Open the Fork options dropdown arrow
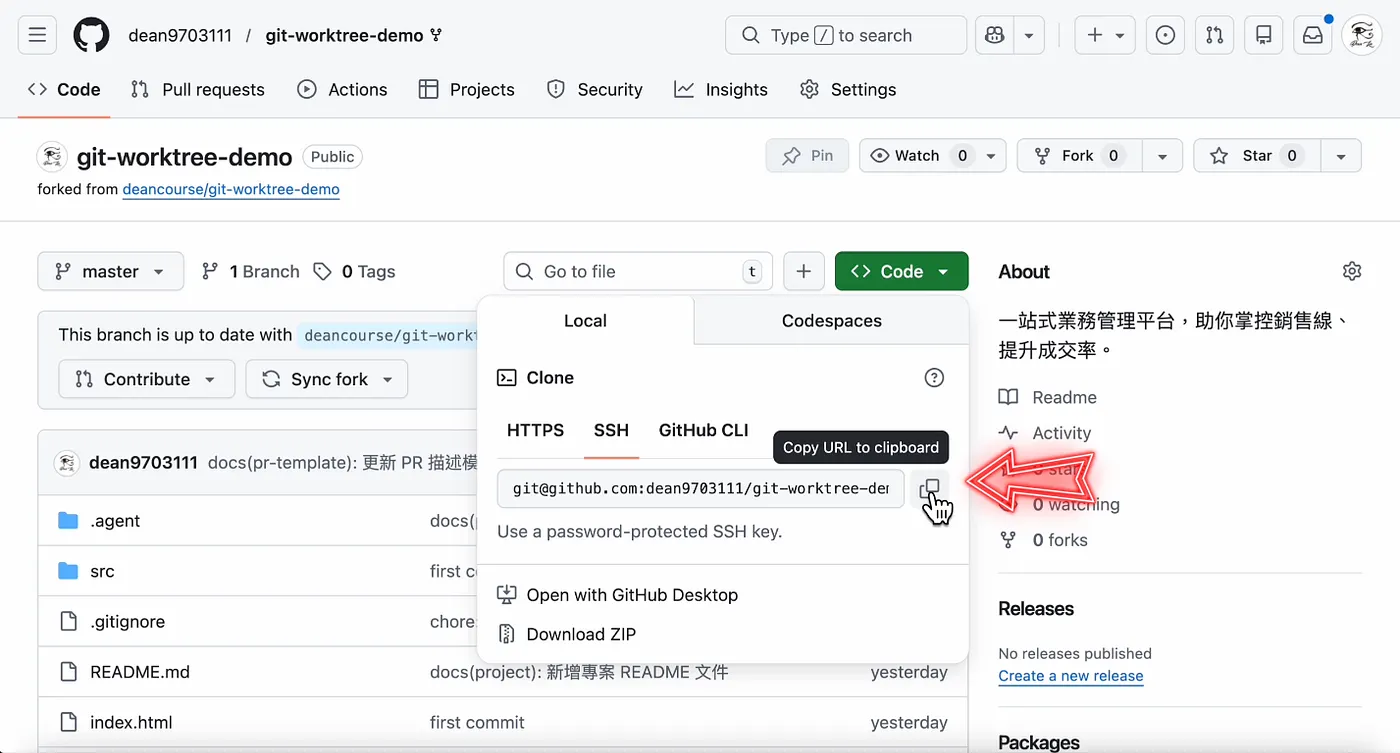Image resolution: width=1400 pixels, height=753 pixels. (x=1162, y=156)
